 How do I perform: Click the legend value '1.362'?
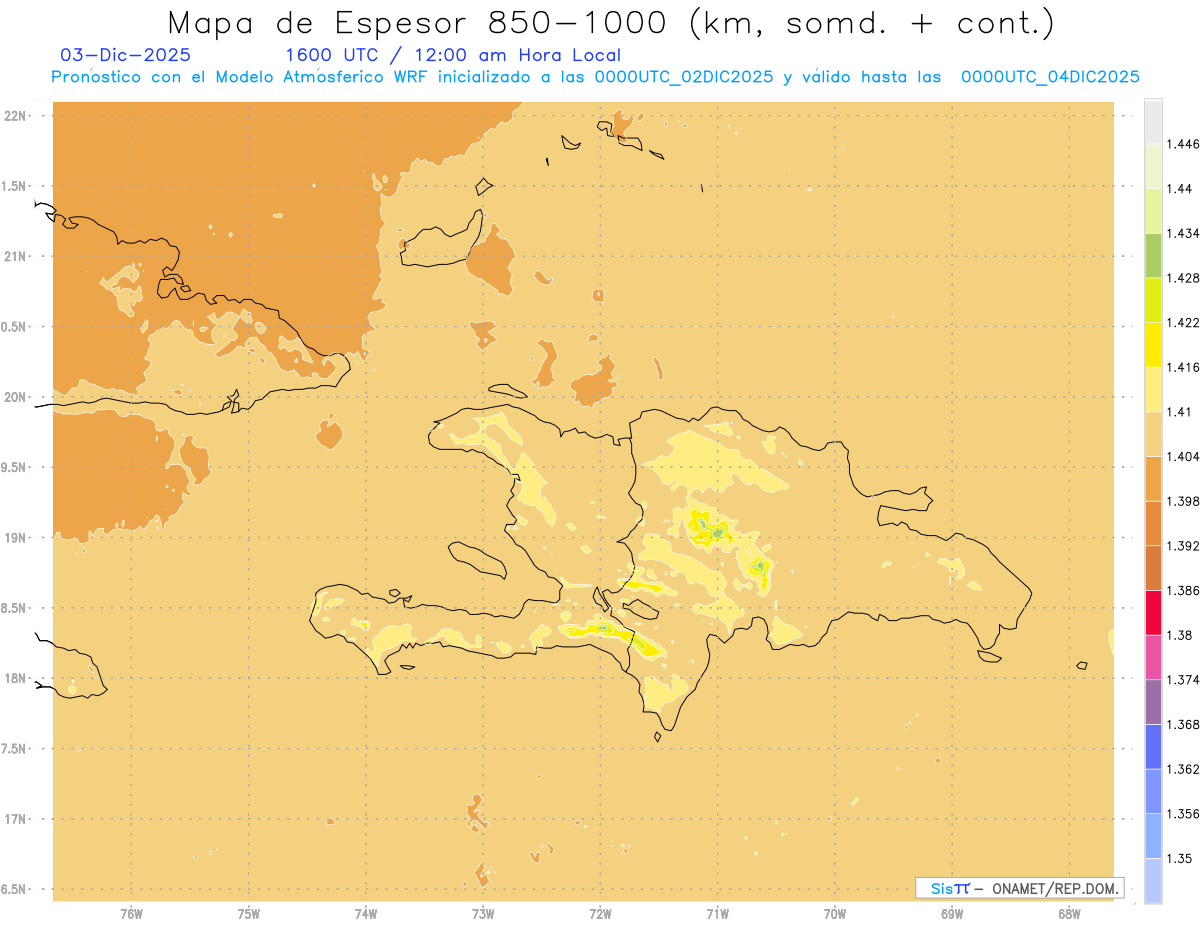tap(1184, 769)
